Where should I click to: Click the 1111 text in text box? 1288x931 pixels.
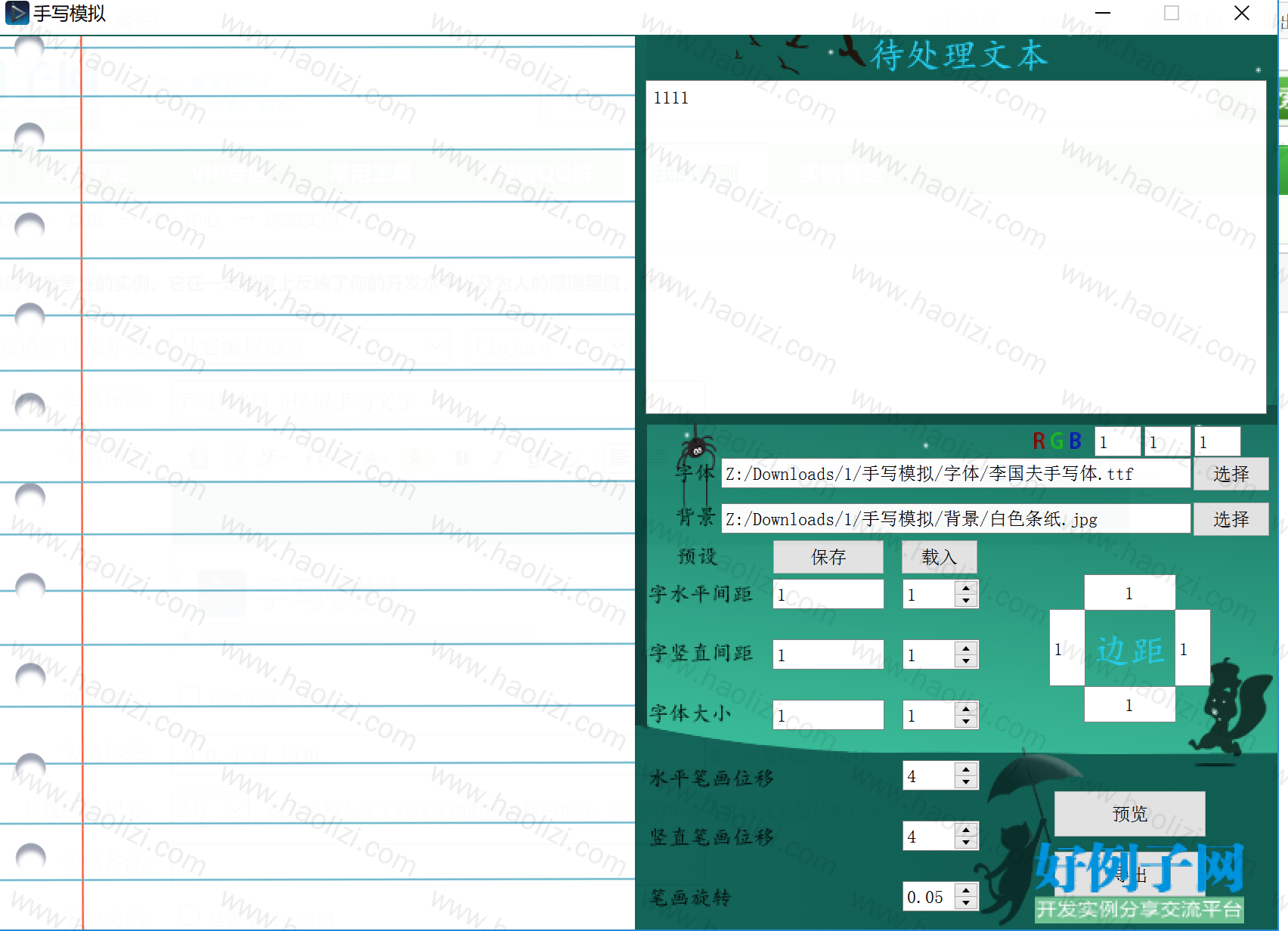(x=671, y=98)
